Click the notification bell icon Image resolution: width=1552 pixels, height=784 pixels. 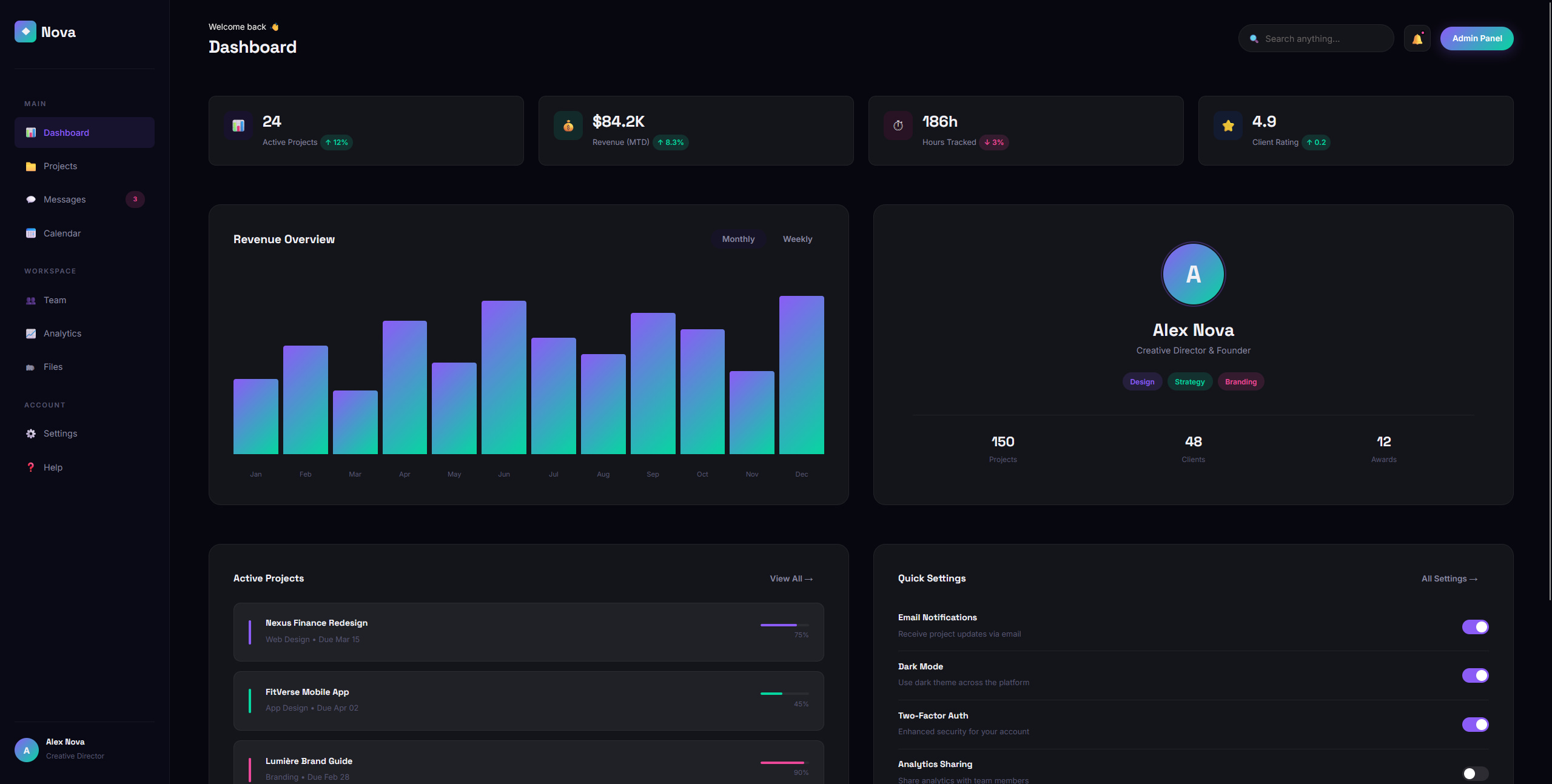tap(1417, 39)
